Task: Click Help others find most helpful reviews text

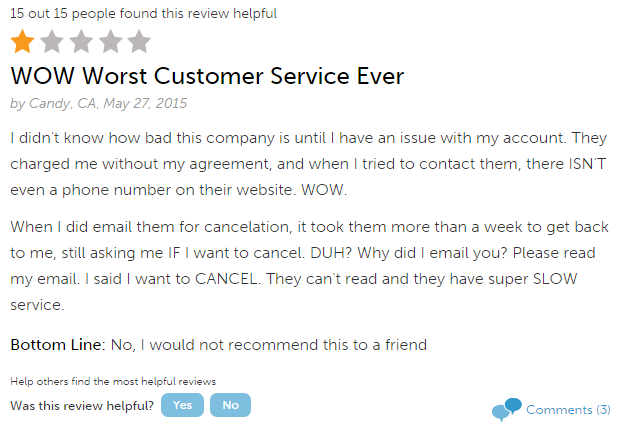Action: [x=113, y=382]
